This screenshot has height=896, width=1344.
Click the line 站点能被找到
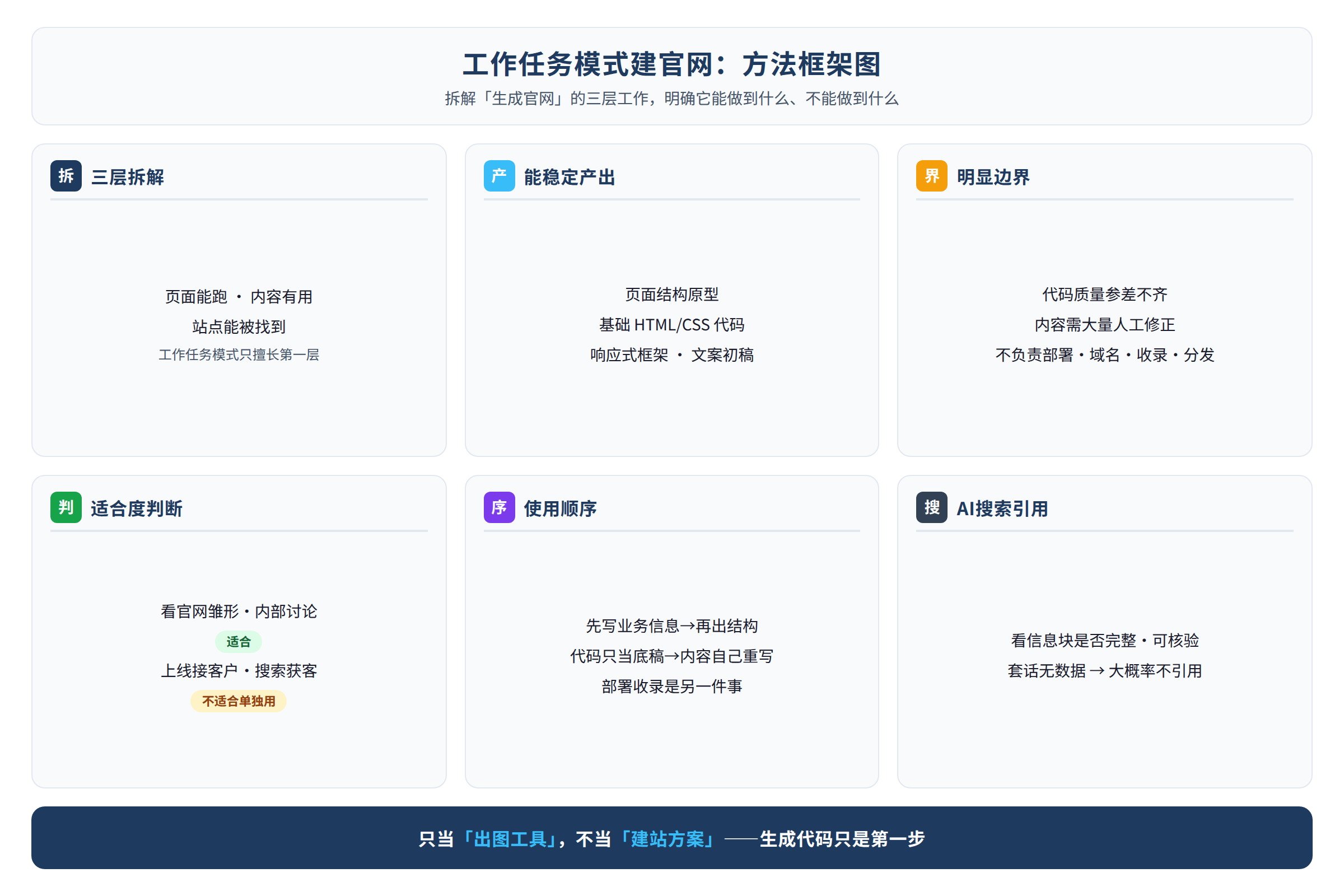(239, 327)
